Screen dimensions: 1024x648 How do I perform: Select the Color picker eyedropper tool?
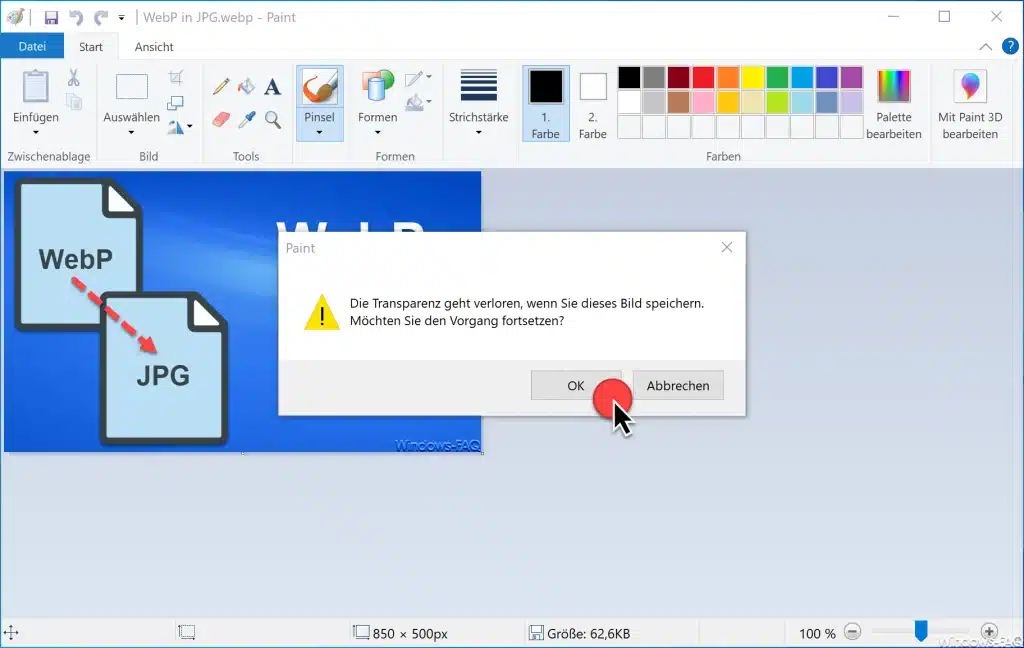click(246, 120)
